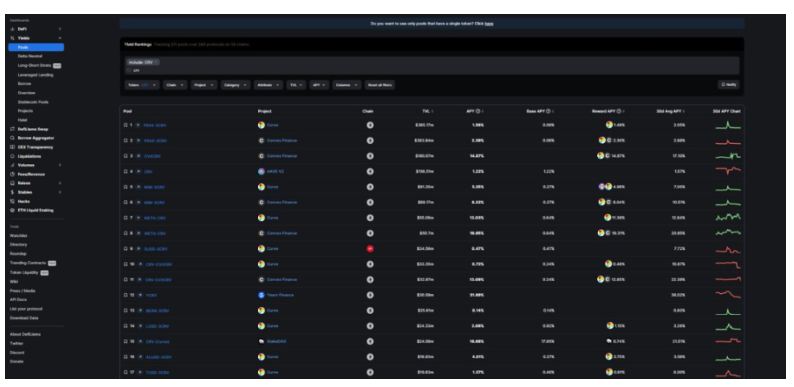The height and width of the screenshot is (387, 794).
Task: Click the 30d APY chart in row 4
Action: (x=728, y=171)
